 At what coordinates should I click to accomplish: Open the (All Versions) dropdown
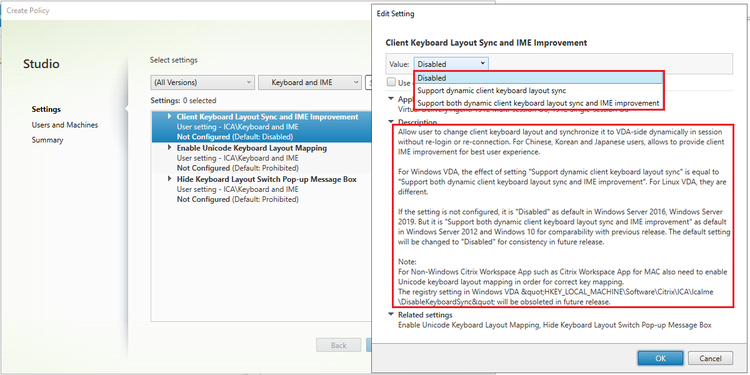(x=202, y=82)
